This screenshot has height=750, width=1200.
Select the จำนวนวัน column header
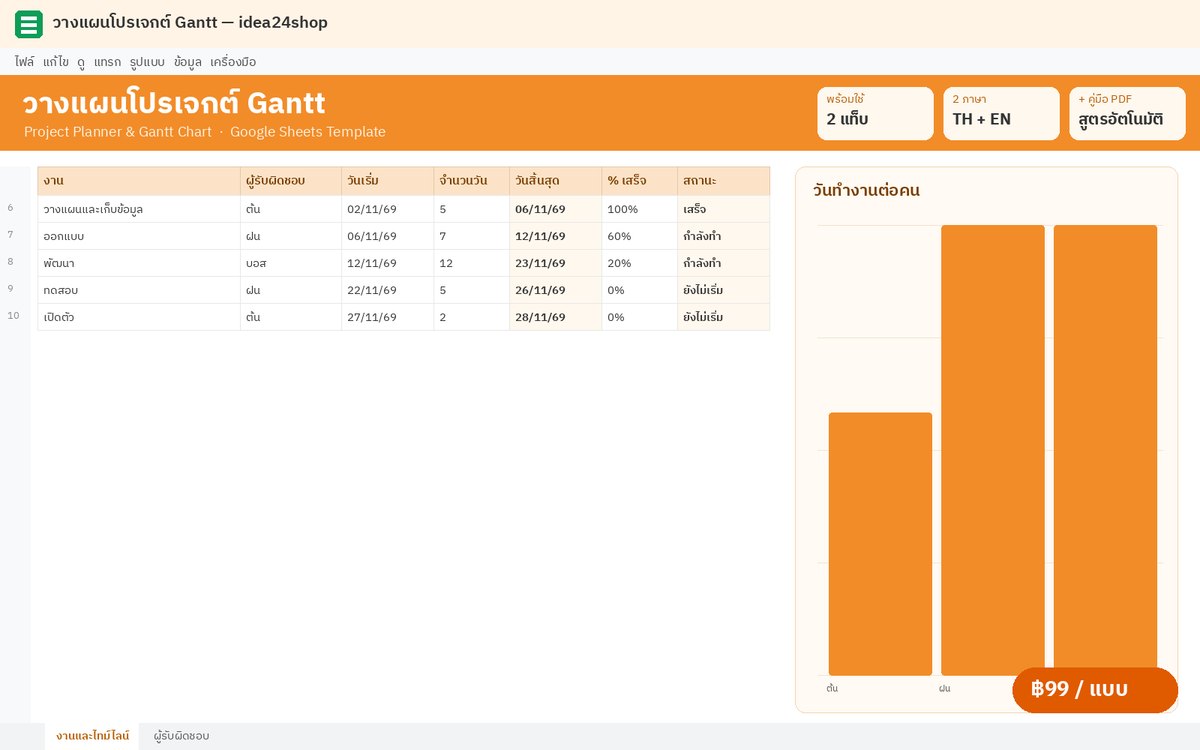coord(472,181)
